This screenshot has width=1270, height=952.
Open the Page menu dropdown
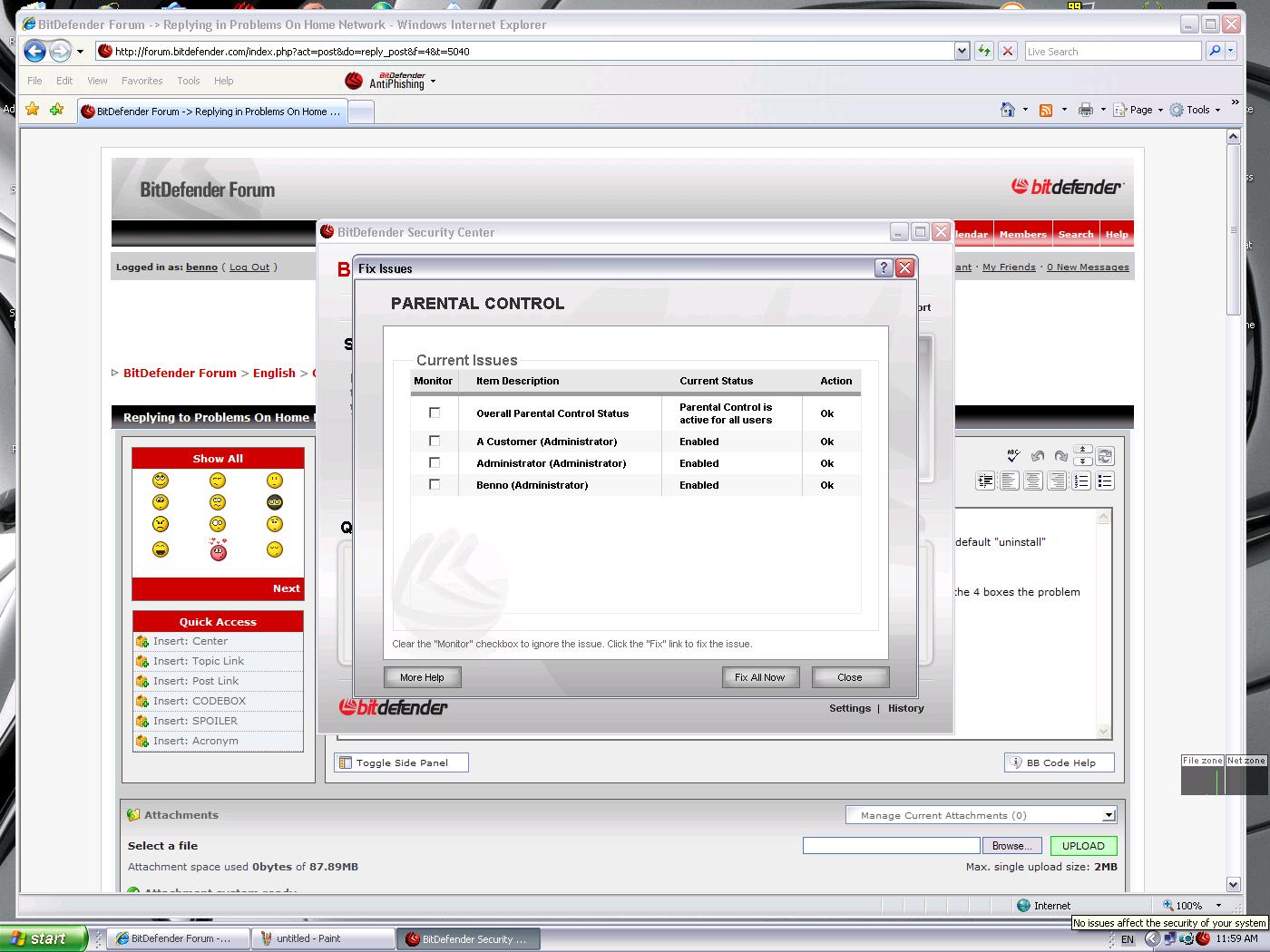click(1138, 110)
